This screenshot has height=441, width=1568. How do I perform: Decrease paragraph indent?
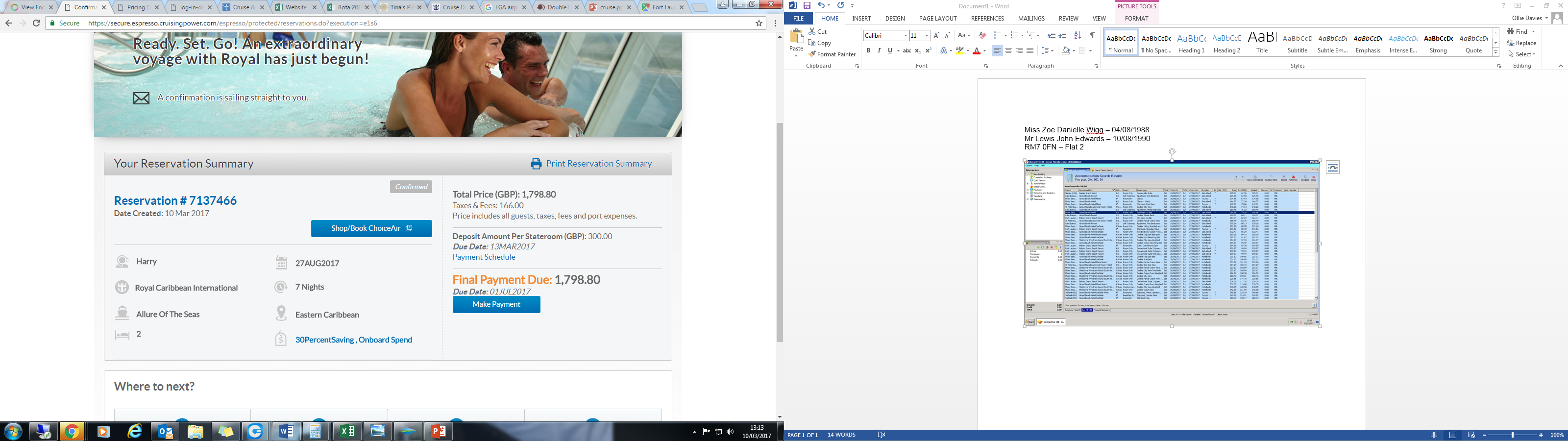click(1051, 35)
